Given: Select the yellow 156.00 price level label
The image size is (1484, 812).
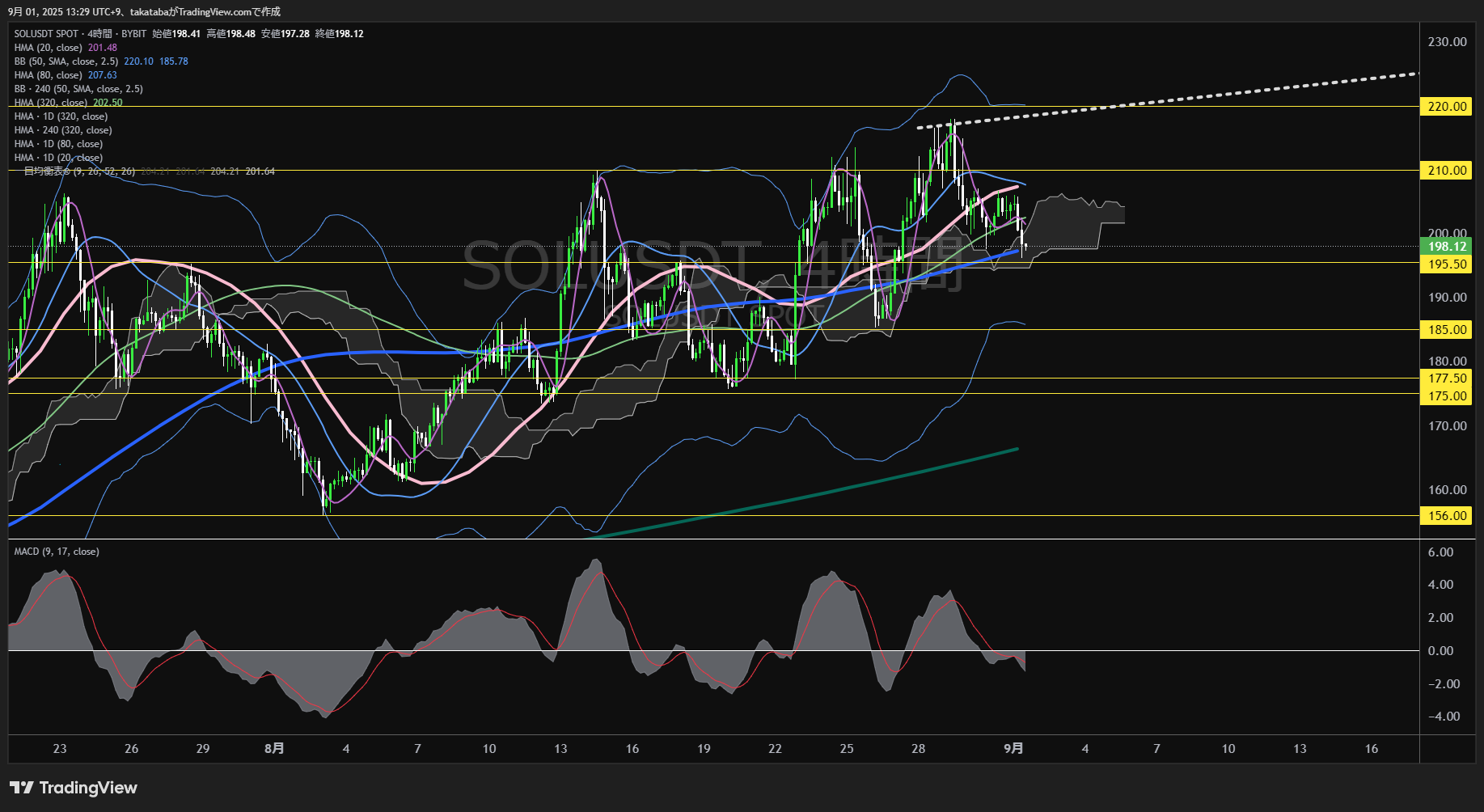Looking at the screenshot, I should [1446, 515].
